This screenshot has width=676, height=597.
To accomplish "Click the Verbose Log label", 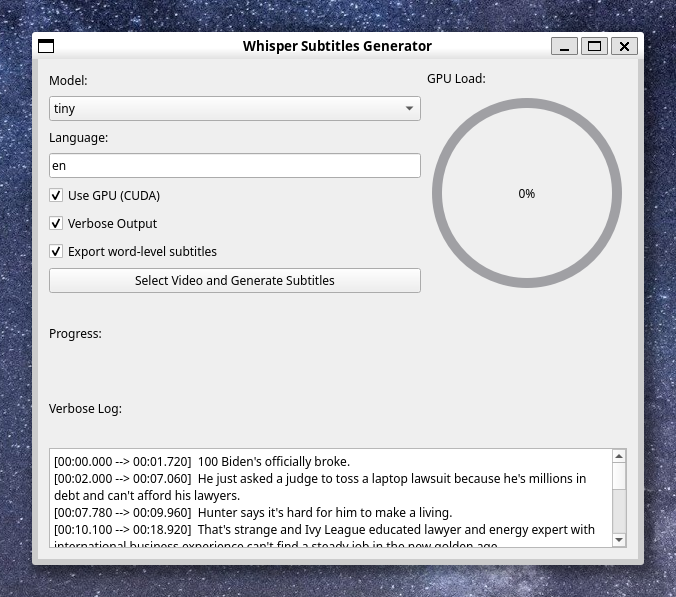I will click(85, 409).
